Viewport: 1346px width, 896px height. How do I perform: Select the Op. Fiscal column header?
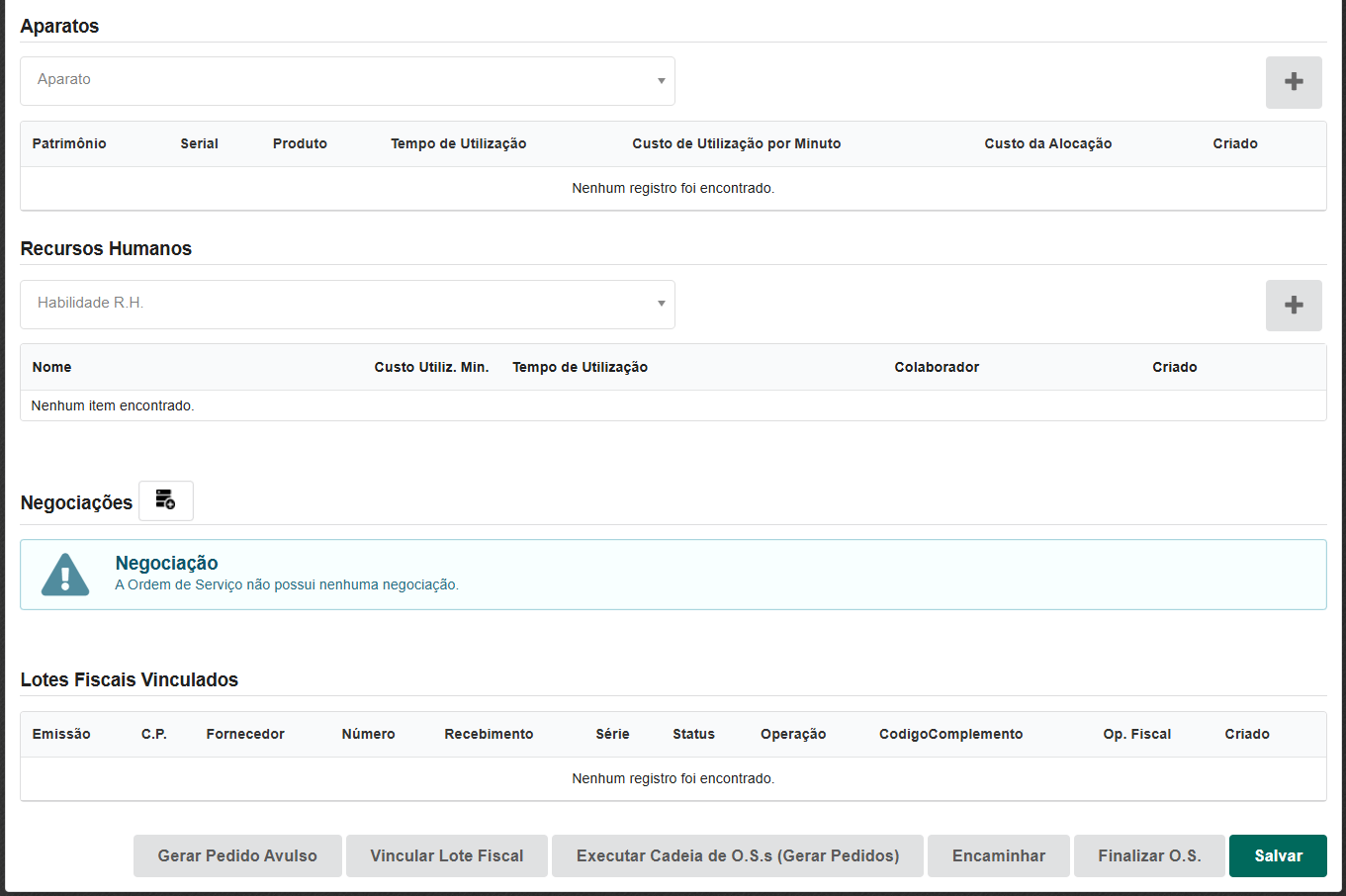pos(1136,734)
